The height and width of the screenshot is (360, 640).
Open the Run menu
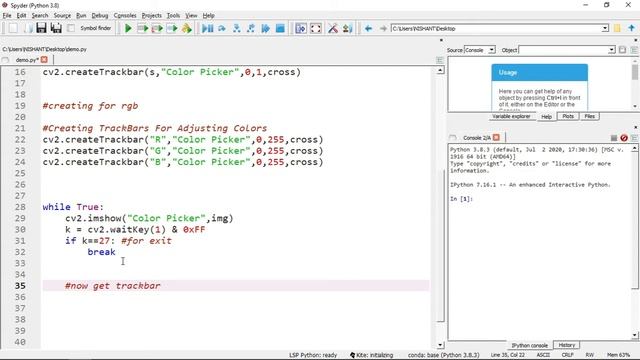(x=81, y=16)
